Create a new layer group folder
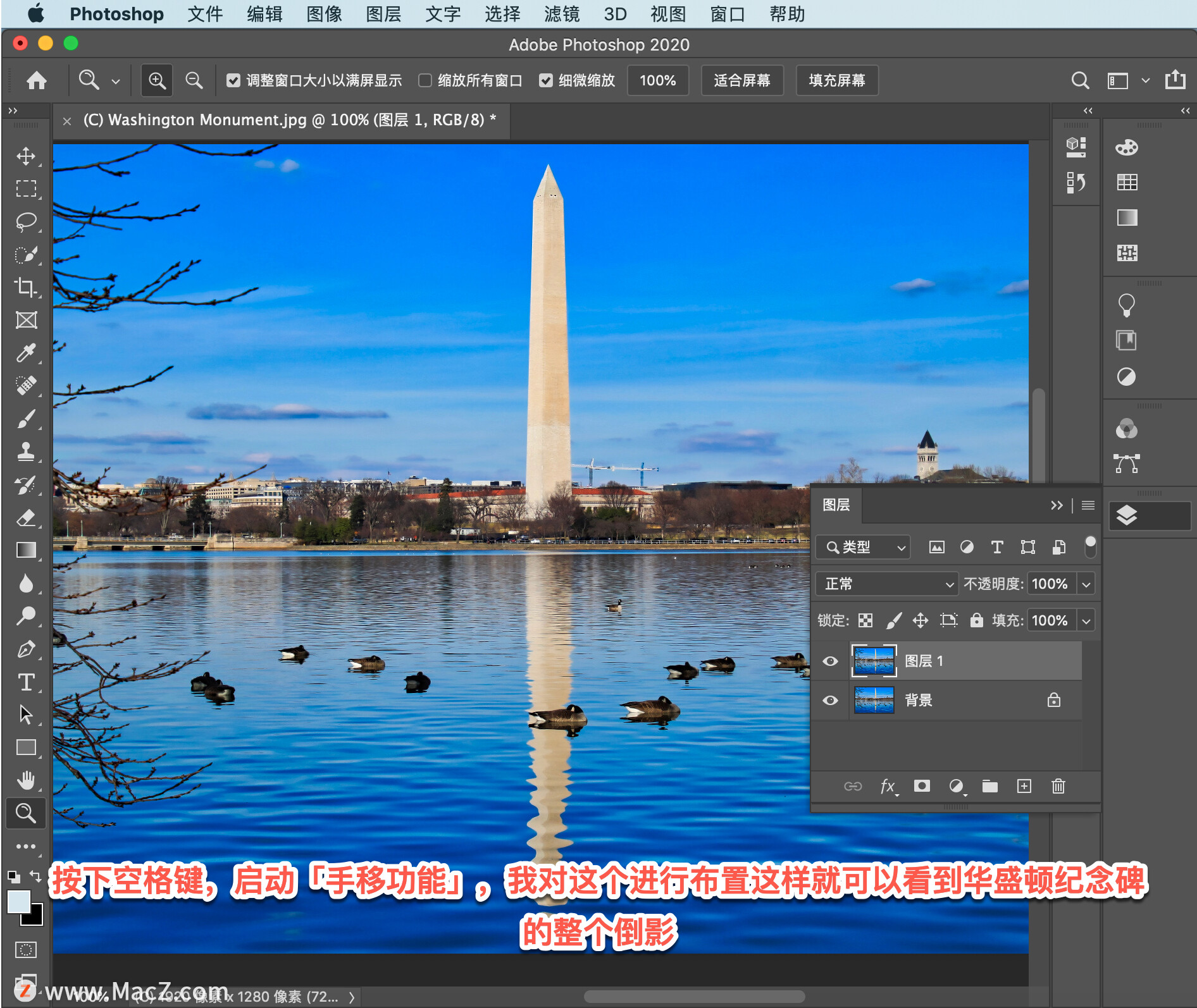1197x1008 pixels. click(990, 786)
